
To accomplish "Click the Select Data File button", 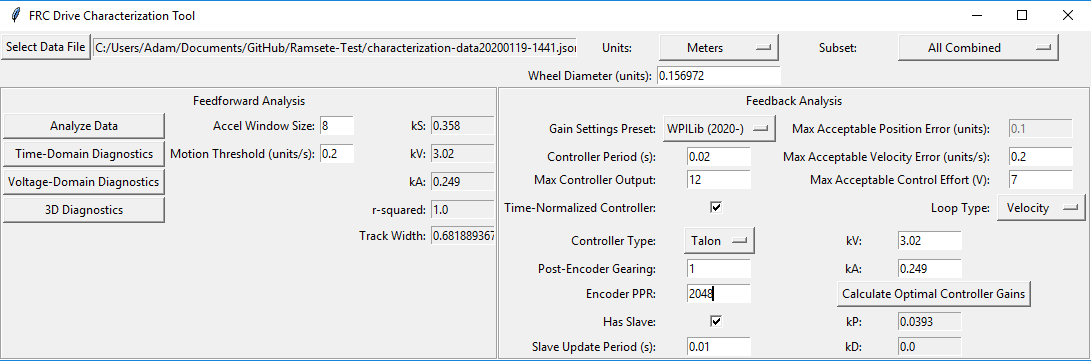I will (46, 47).
